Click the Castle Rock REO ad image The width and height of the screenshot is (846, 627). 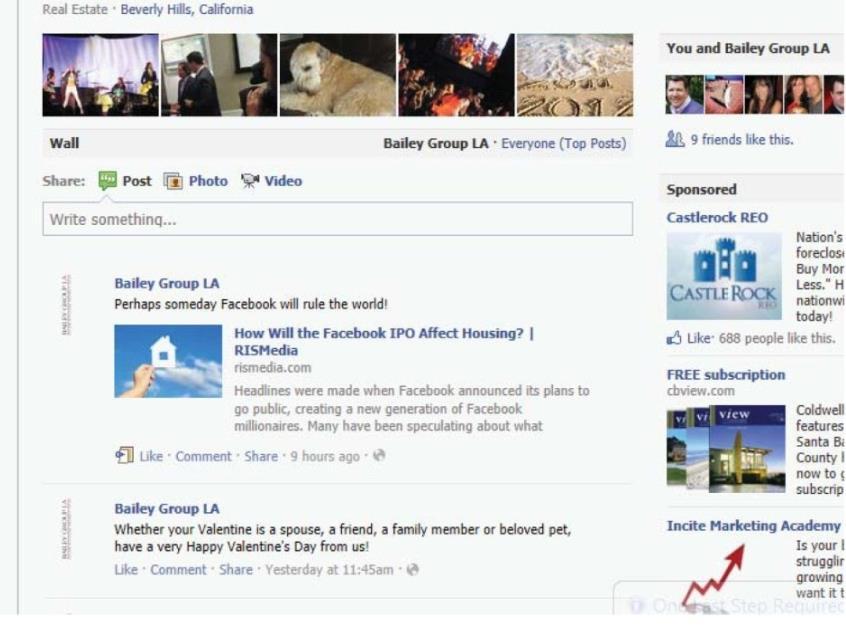[x=724, y=276]
